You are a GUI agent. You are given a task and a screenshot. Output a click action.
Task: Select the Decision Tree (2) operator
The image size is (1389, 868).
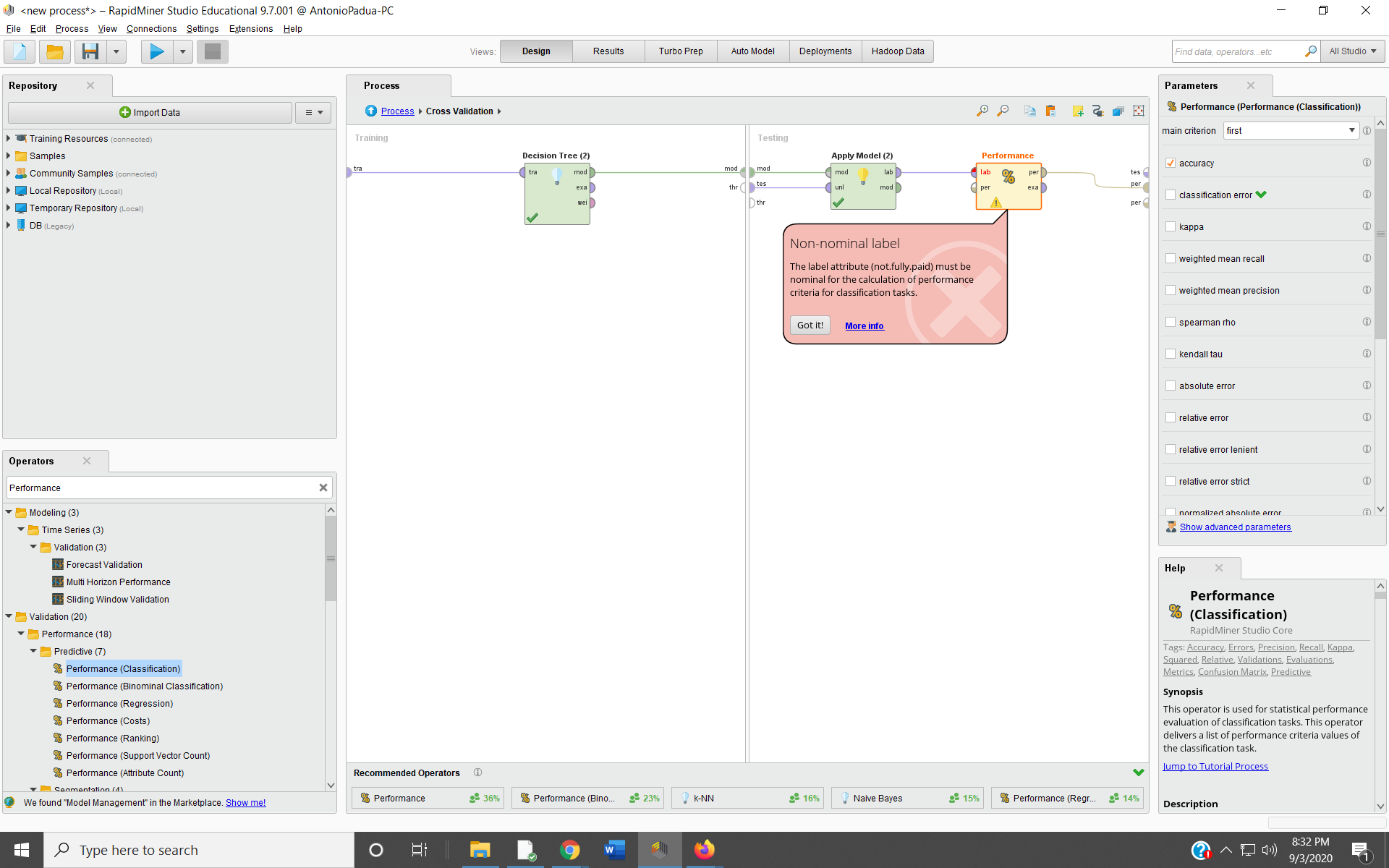click(557, 194)
